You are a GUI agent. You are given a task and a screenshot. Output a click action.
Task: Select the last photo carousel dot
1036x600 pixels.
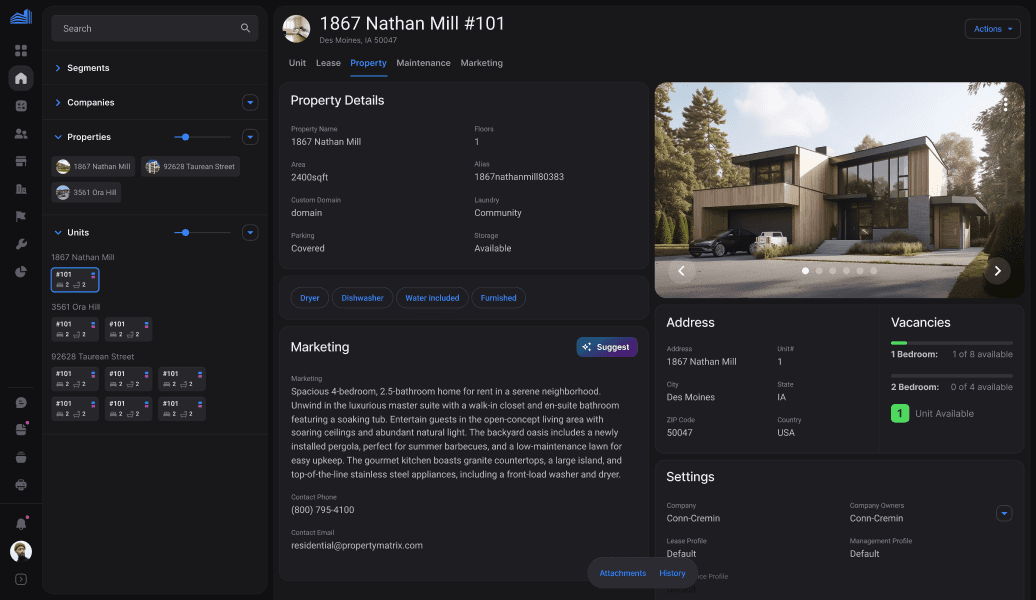tap(873, 270)
